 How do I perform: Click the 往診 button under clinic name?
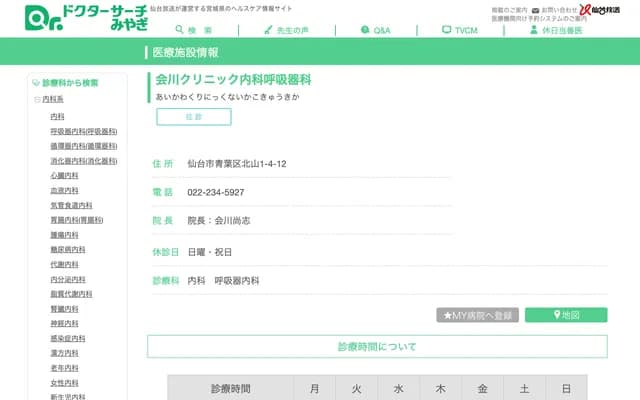[194, 117]
